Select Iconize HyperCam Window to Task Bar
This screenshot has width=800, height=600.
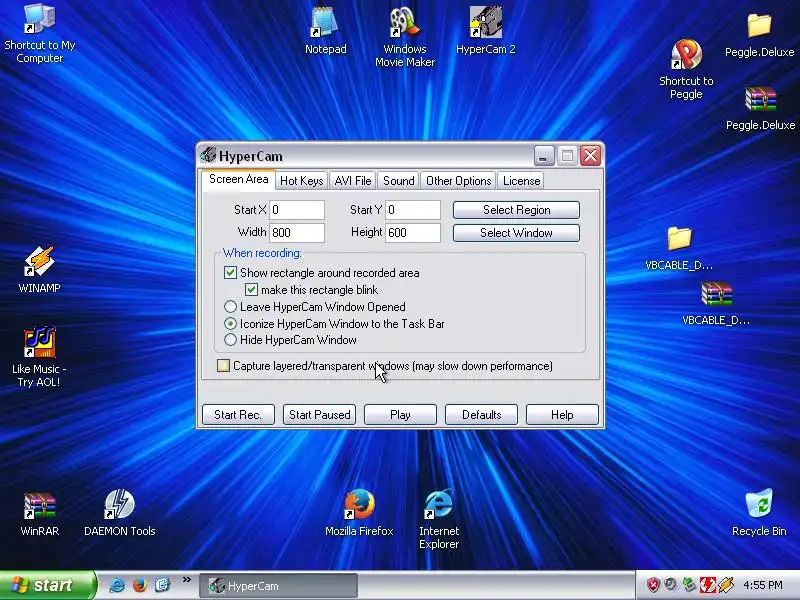230,323
